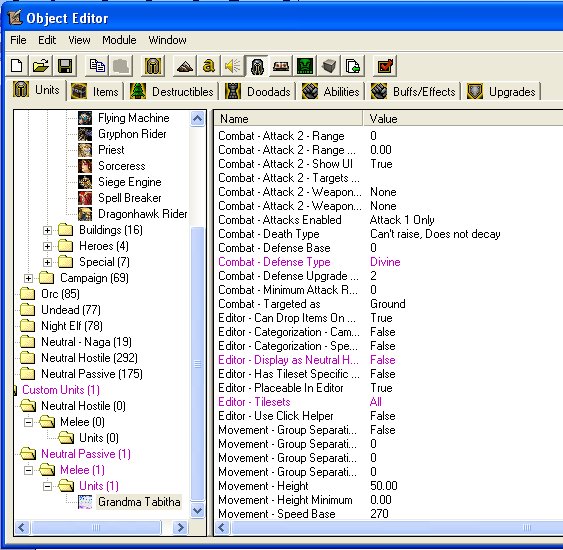
Task: Switch to the Upgrades tab
Action: click(502, 92)
